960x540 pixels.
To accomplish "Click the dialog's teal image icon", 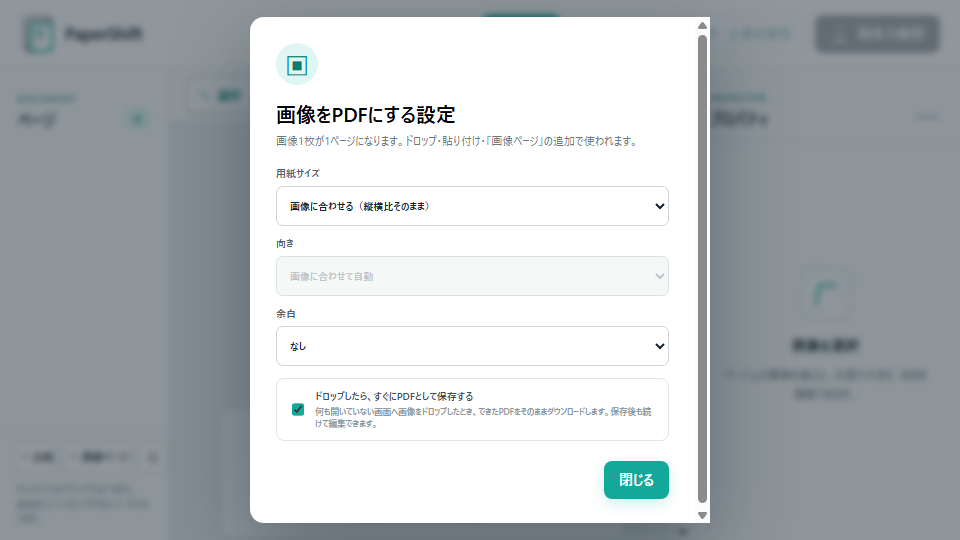I will tap(297, 64).
